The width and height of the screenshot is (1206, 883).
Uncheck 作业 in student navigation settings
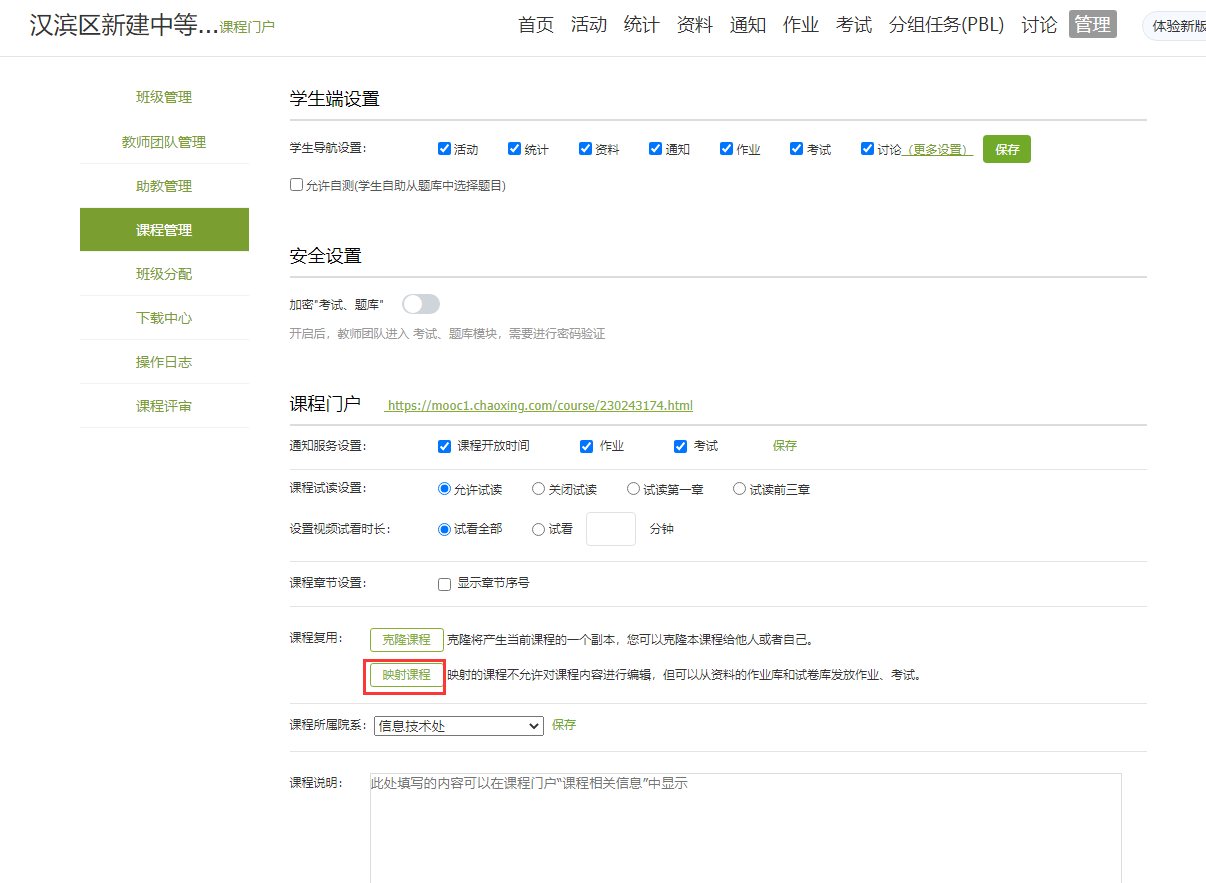(726, 149)
